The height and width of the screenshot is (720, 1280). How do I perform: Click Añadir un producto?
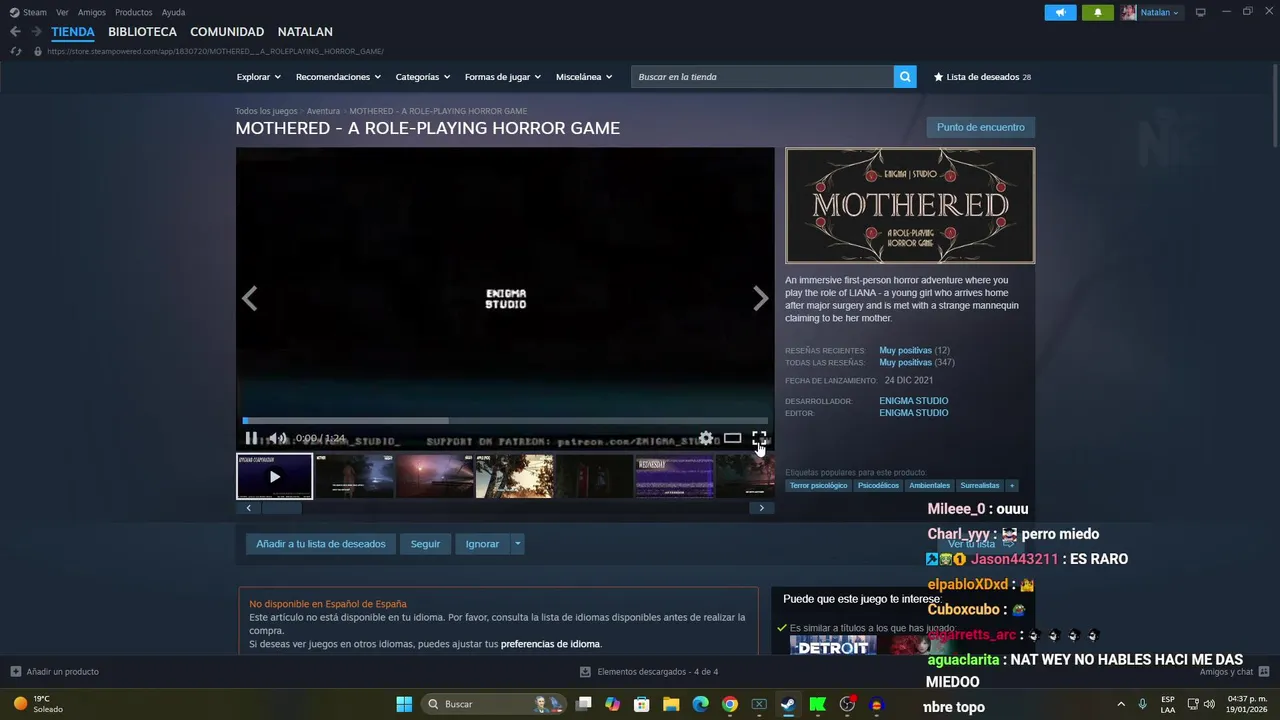pyautogui.click(x=55, y=672)
